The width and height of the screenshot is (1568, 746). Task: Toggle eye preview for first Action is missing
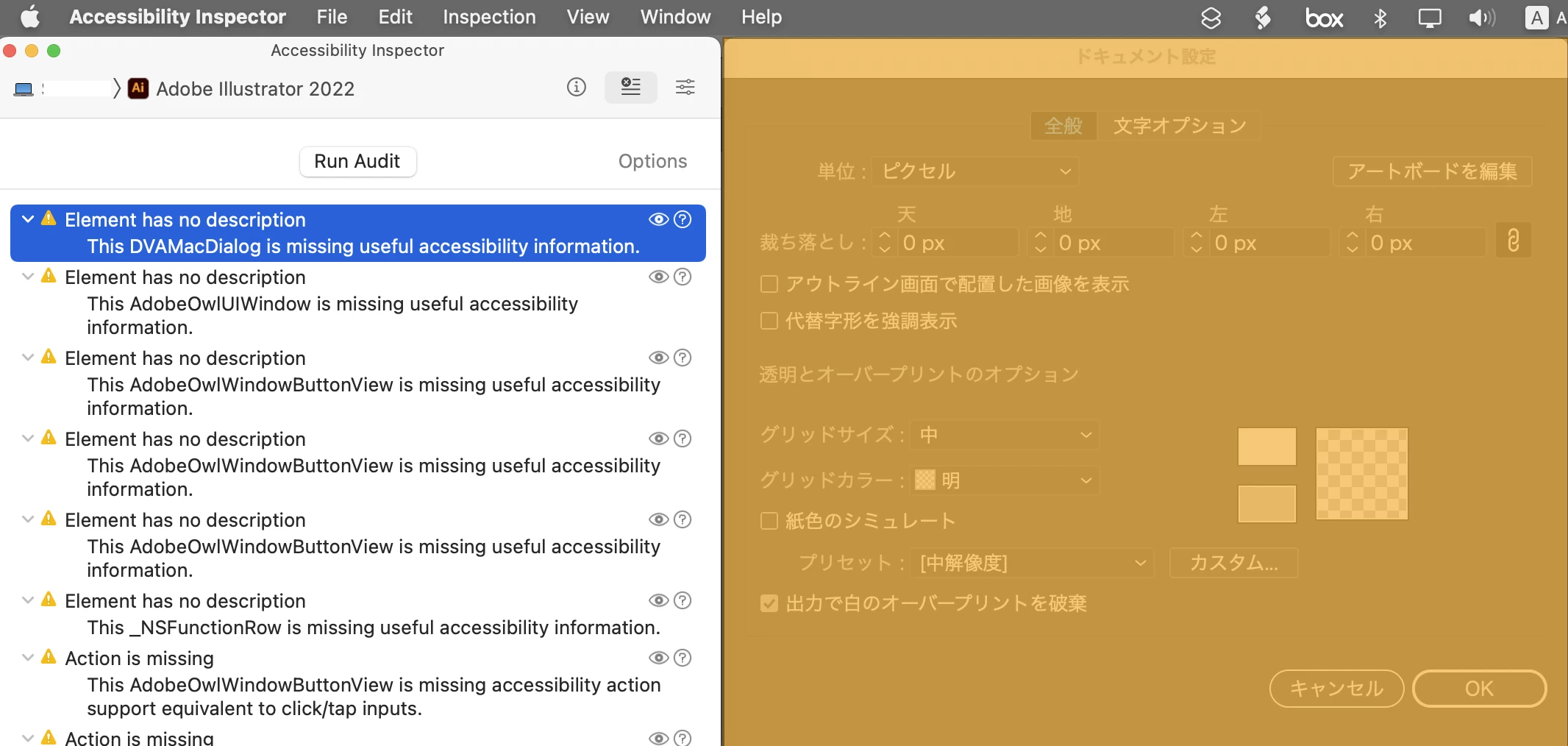point(658,658)
